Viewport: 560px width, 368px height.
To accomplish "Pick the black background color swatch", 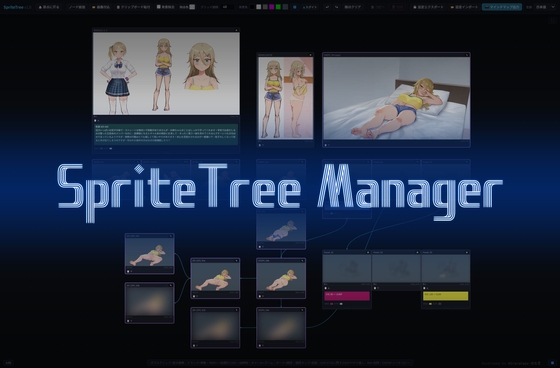I will [x=252, y=7].
